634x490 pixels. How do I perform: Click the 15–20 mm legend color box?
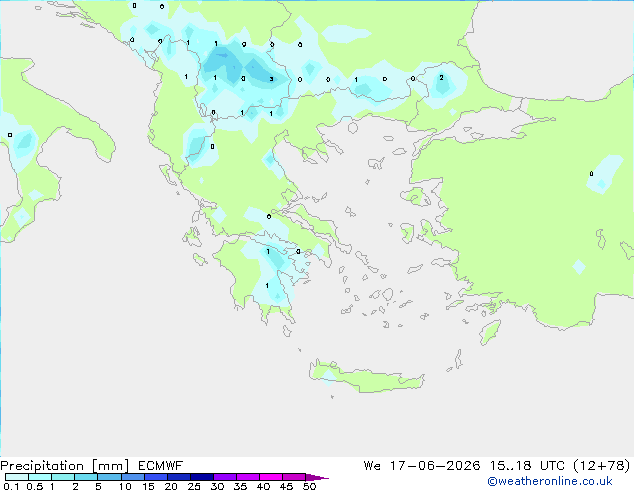[x=155, y=477]
